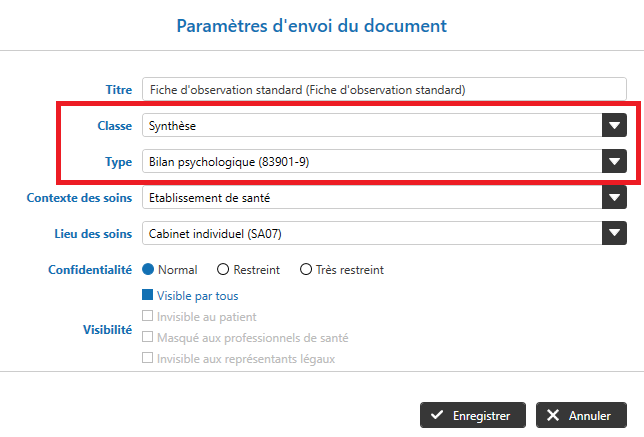644x437 pixels.
Task: Select the Normal confidentiality radio button
Action: (x=149, y=270)
